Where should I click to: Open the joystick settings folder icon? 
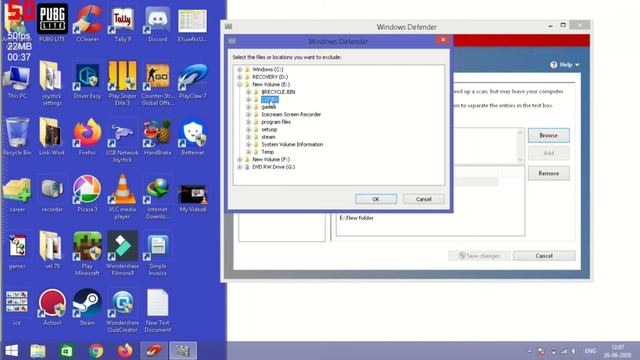pos(52,83)
